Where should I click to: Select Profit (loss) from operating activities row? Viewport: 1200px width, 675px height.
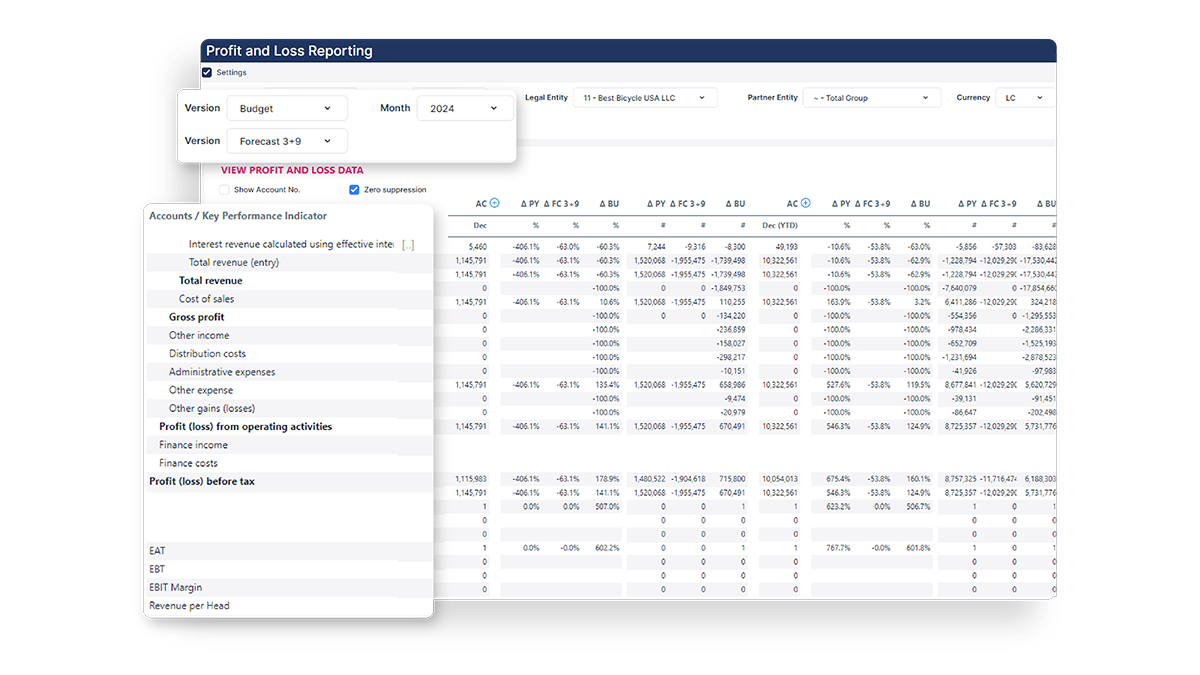click(x=289, y=427)
